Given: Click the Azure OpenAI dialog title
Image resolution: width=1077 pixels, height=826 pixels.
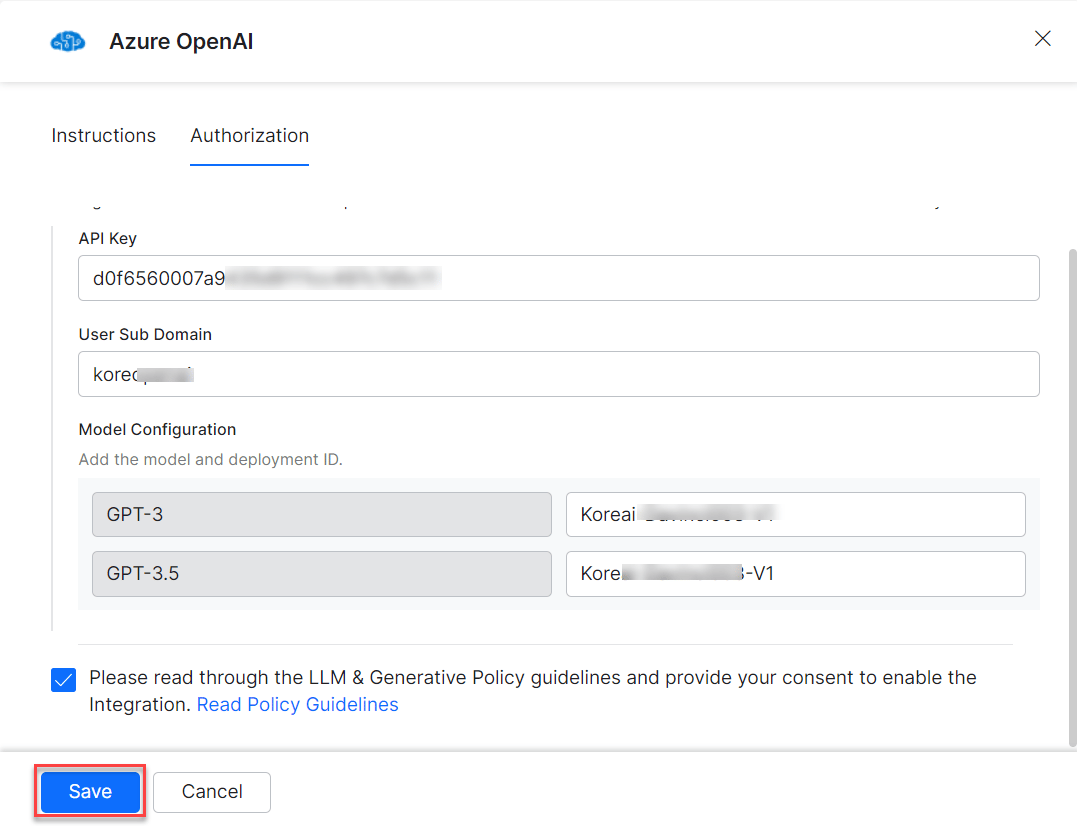Looking at the screenshot, I should coord(181,41).
